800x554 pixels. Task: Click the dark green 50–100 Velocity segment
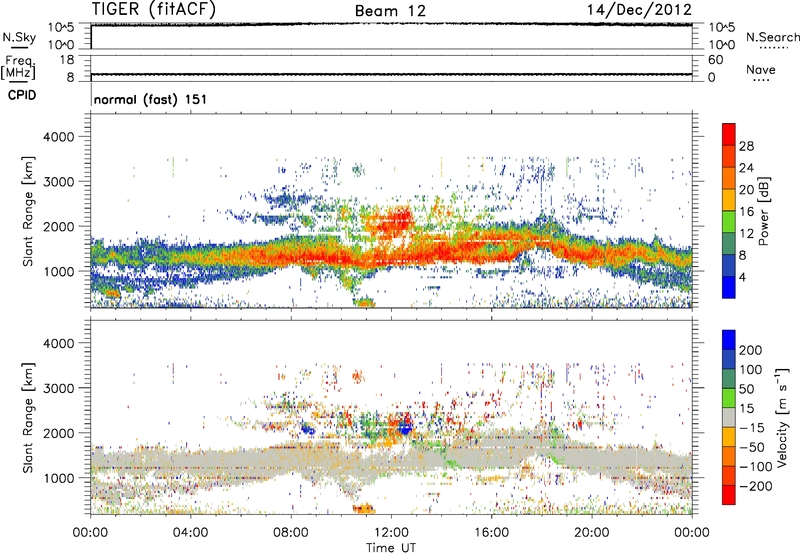pyautogui.click(x=729, y=379)
